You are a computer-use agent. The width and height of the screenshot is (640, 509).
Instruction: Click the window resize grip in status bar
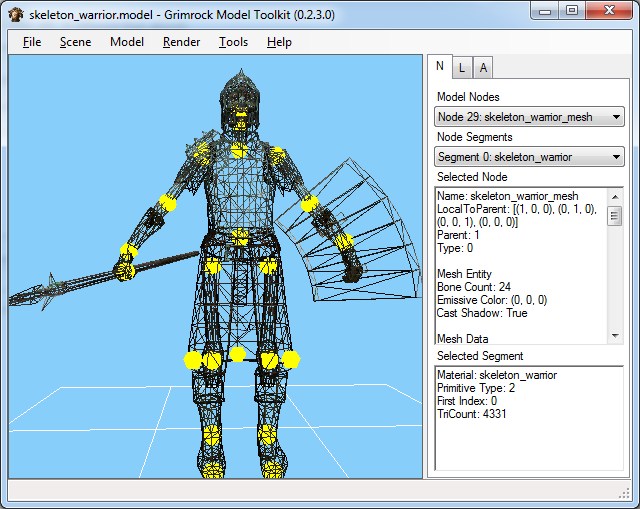pos(624,493)
